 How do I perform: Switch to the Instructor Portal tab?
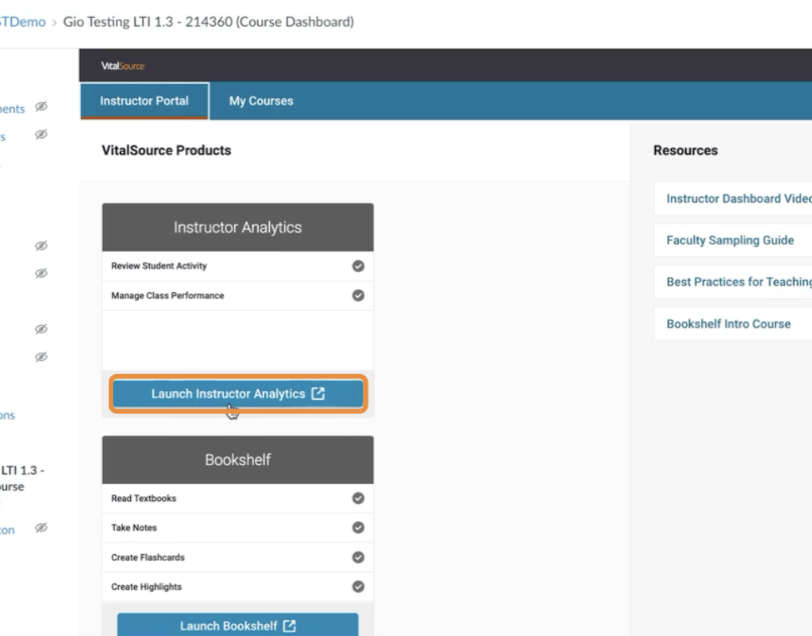pos(144,101)
